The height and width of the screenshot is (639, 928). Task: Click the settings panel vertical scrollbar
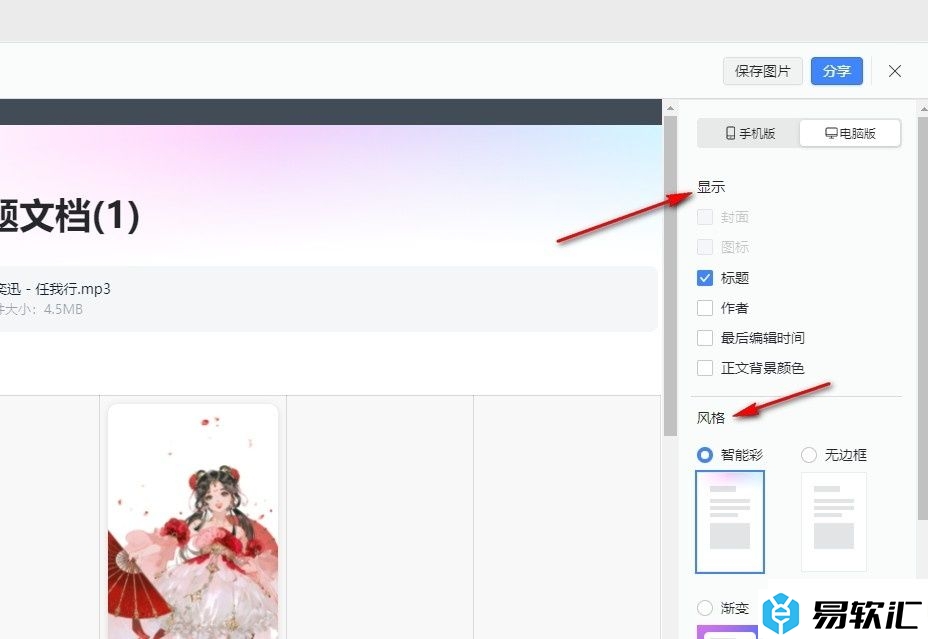pyautogui.click(x=923, y=318)
